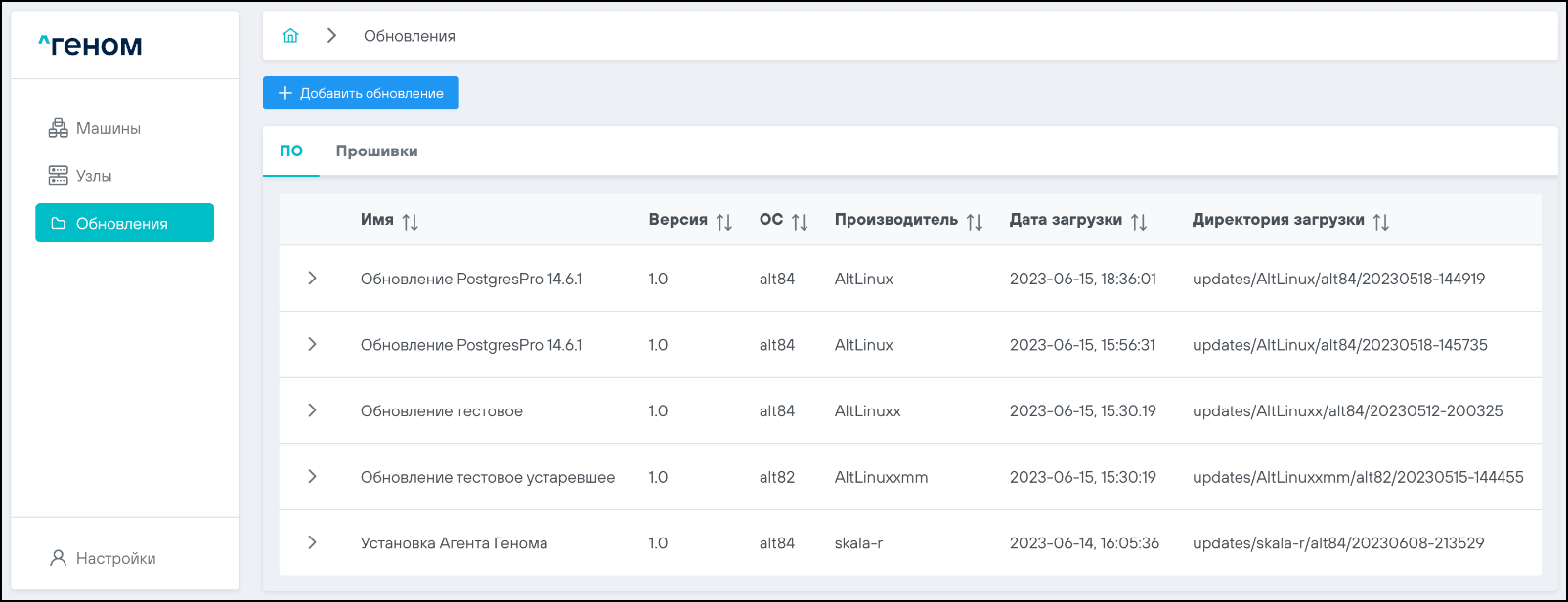This screenshot has width=1568, height=602.
Task: Expand Обновление тестовое устаревшее row
Action: click(312, 477)
